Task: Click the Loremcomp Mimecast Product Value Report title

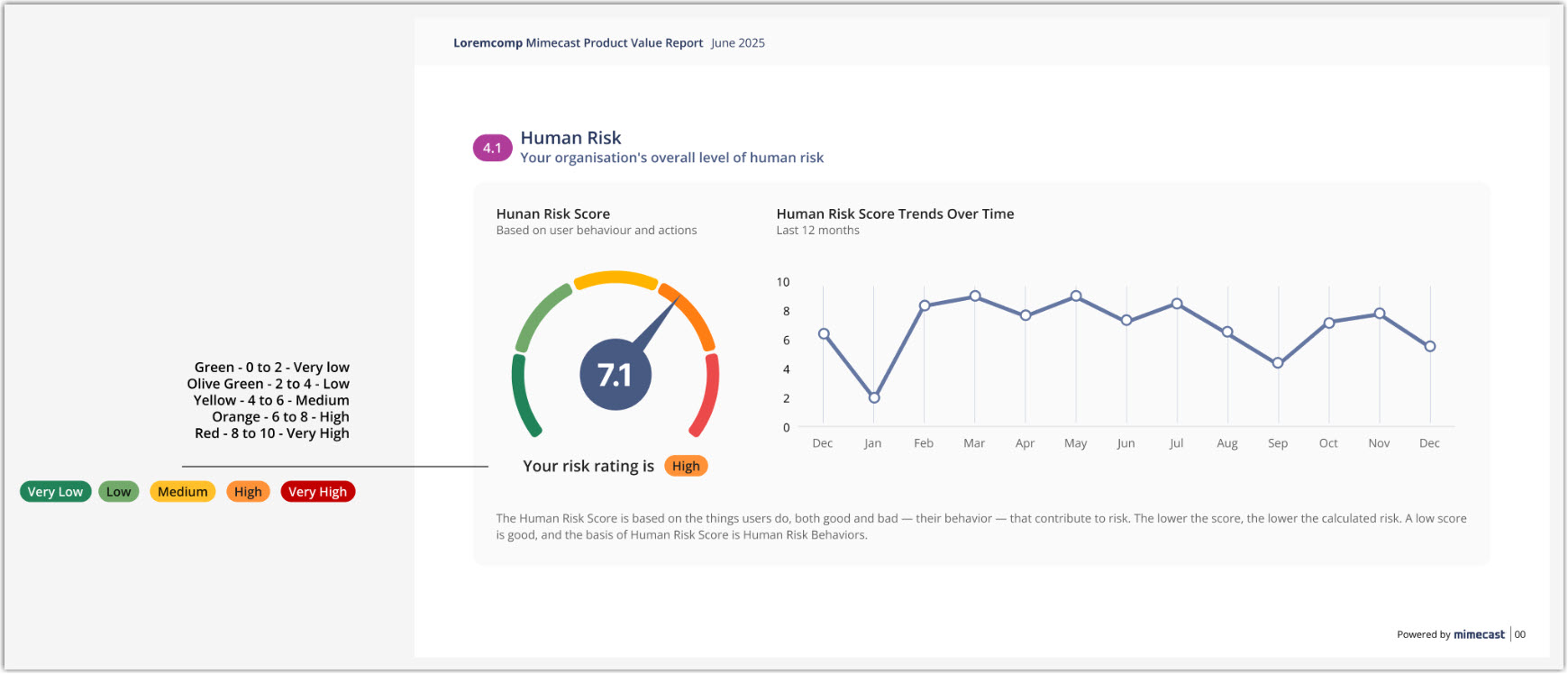Action: [x=578, y=42]
